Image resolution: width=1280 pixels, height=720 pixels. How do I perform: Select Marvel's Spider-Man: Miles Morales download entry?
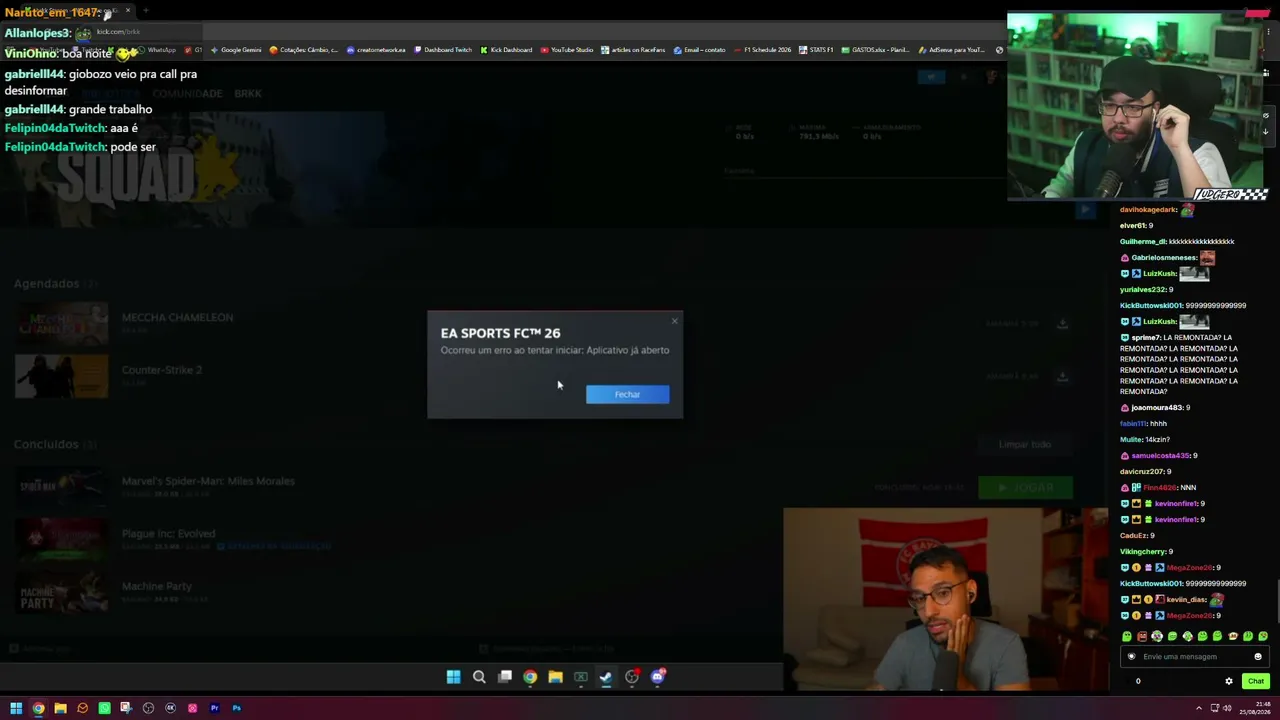(x=208, y=481)
